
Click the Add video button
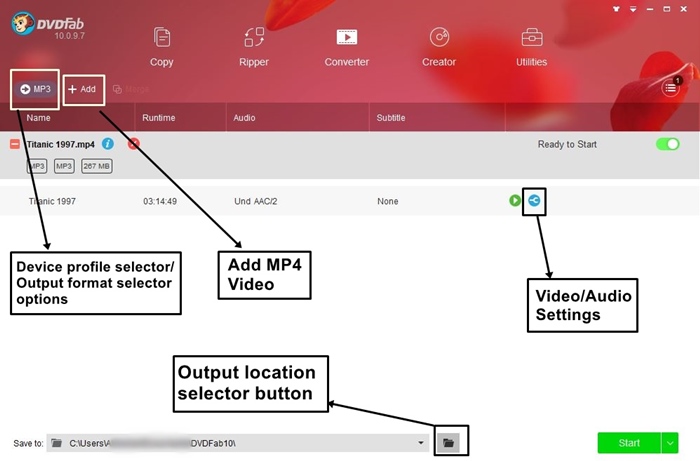click(82, 89)
